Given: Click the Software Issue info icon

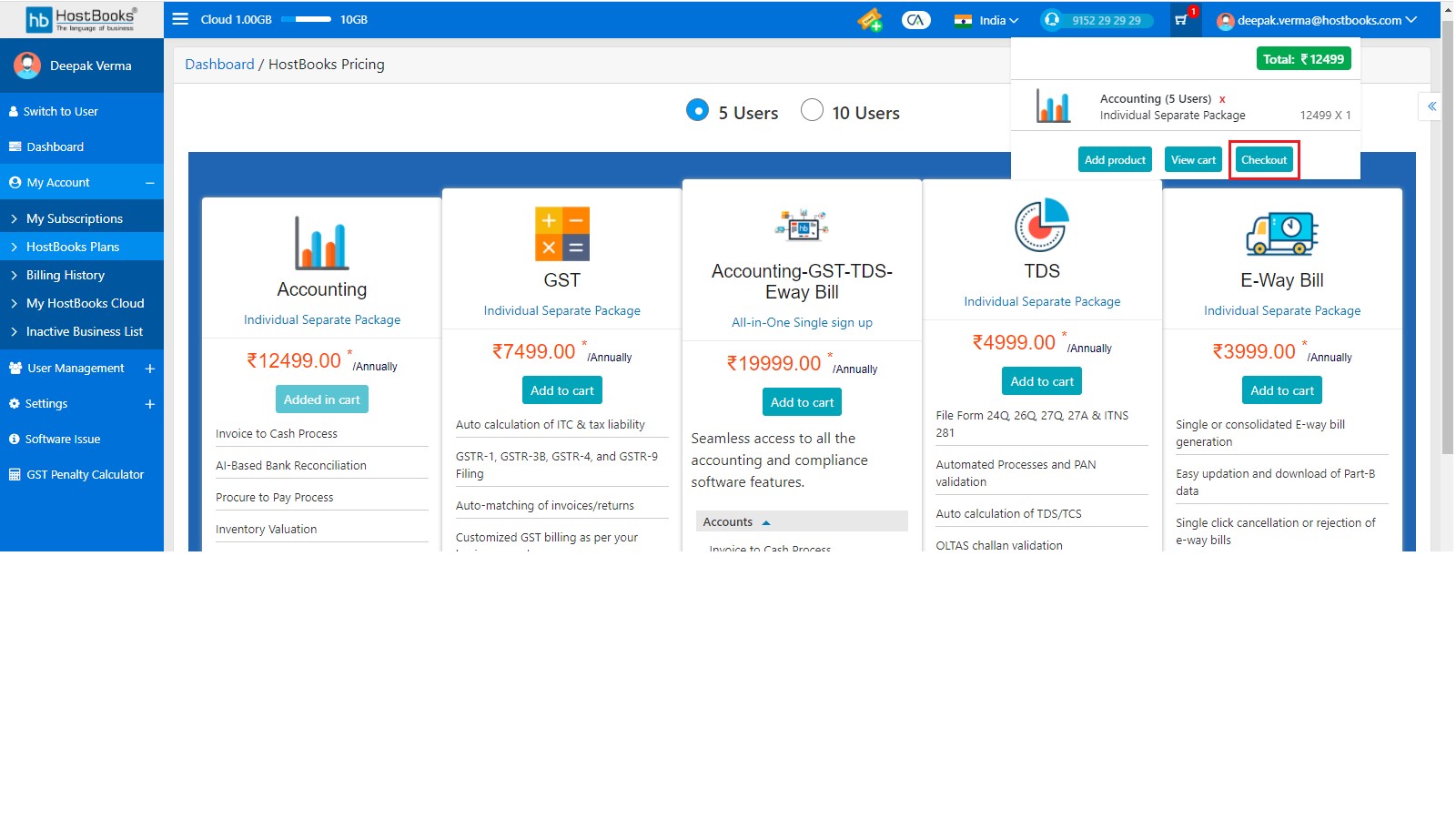Looking at the screenshot, I should click(15, 440).
